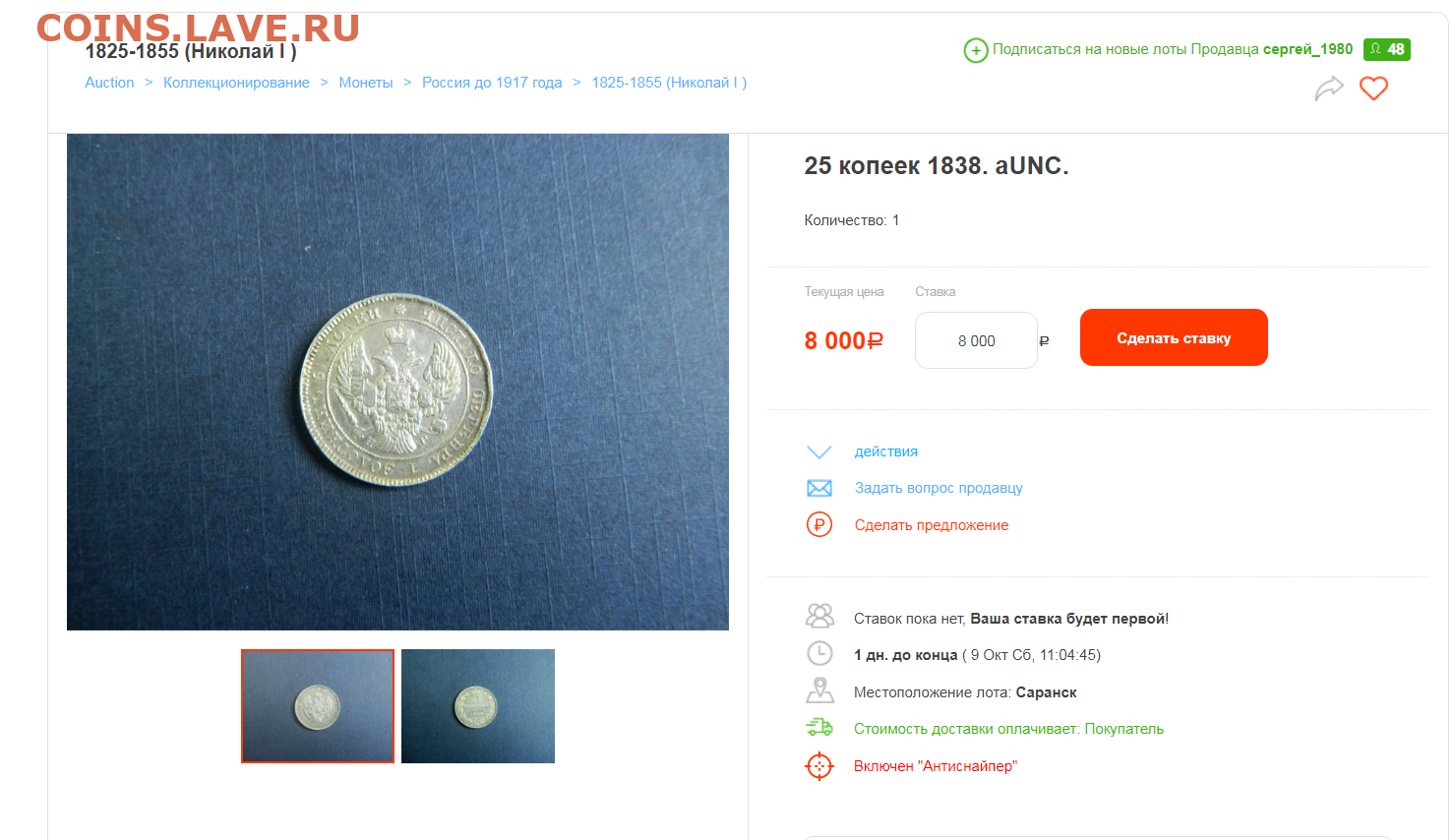Click the green plus subscribe icon
This screenshot has height=840, width=1455.
coord(975,50)
